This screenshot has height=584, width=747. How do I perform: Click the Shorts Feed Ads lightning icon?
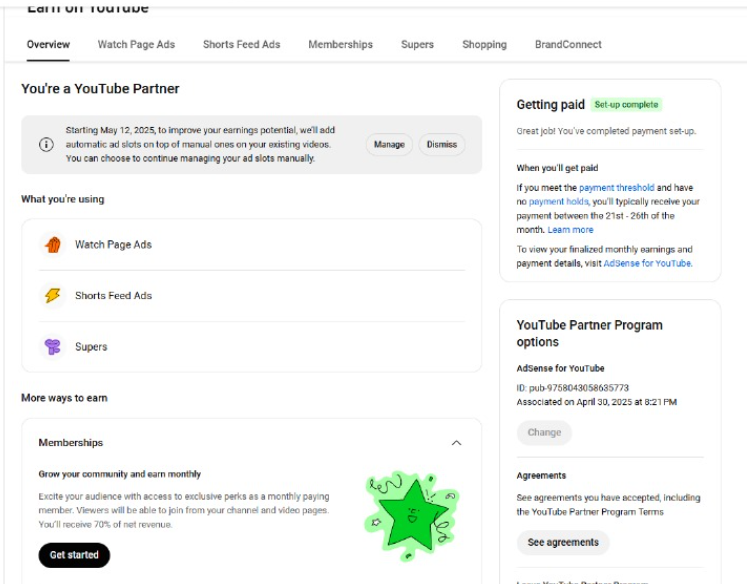pos(53,296)
